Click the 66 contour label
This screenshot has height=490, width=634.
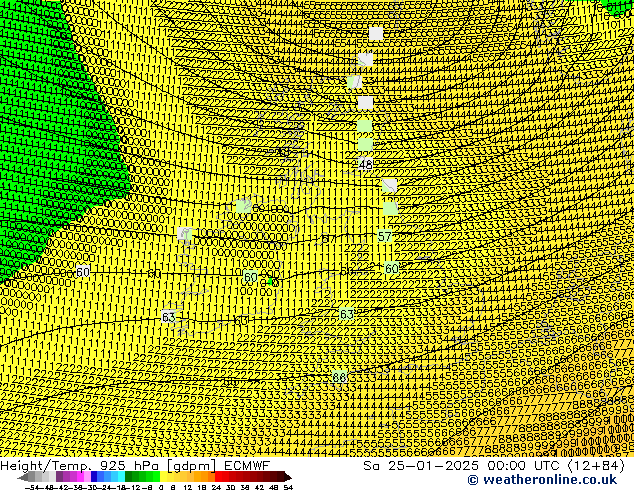coord(339,378)
